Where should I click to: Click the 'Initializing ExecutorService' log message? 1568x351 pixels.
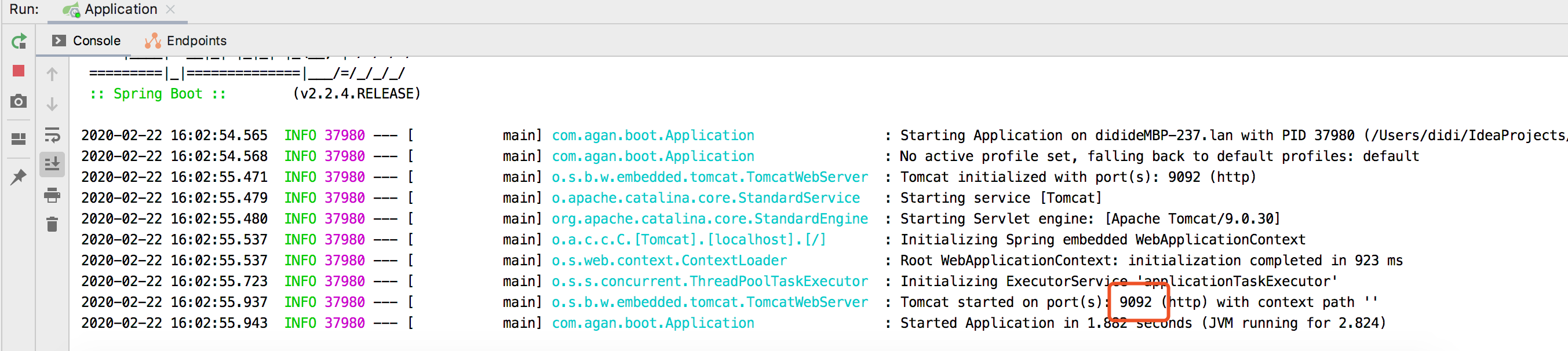(x=1119, y=281)
